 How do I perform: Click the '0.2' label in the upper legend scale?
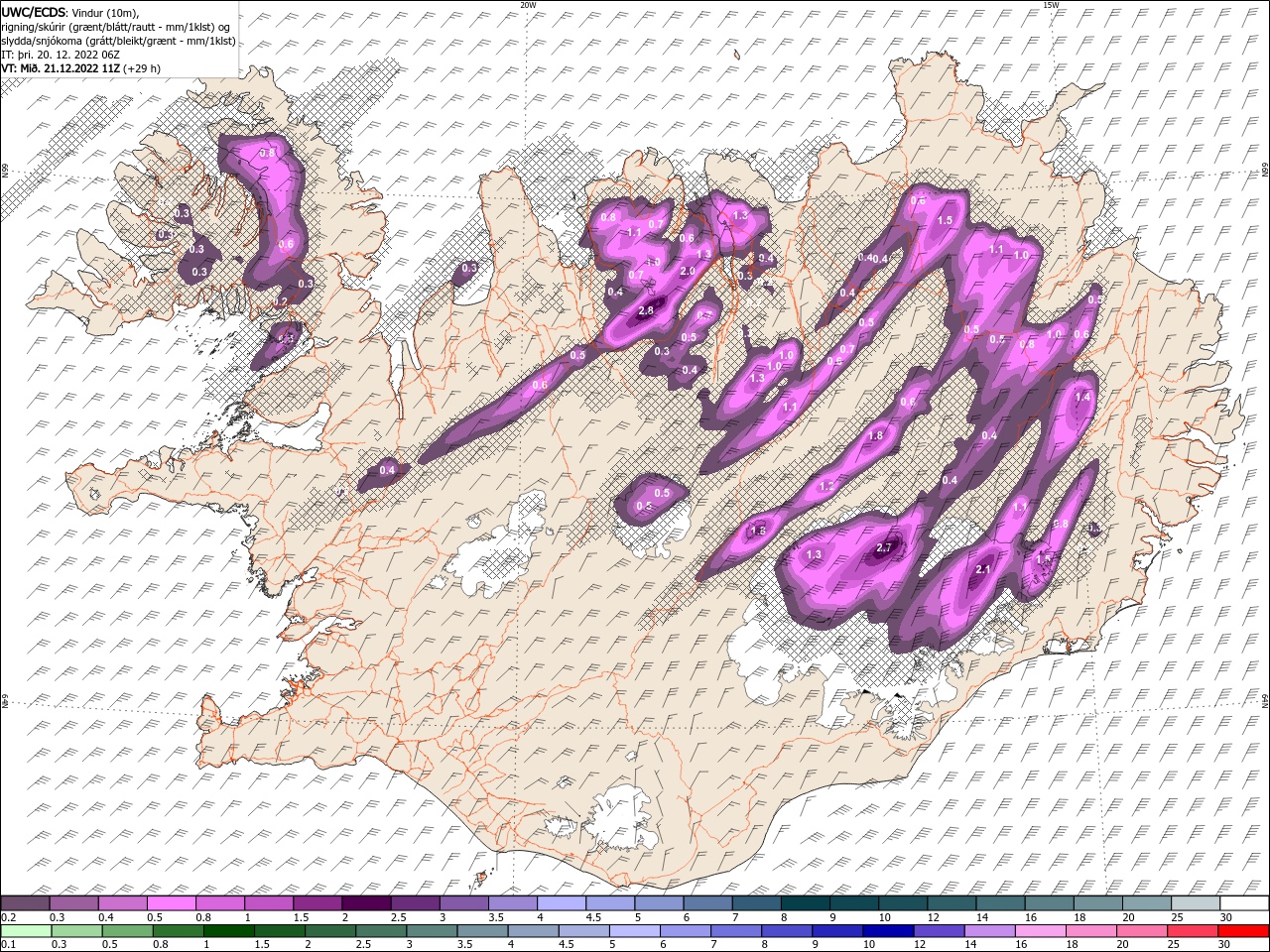9,917
